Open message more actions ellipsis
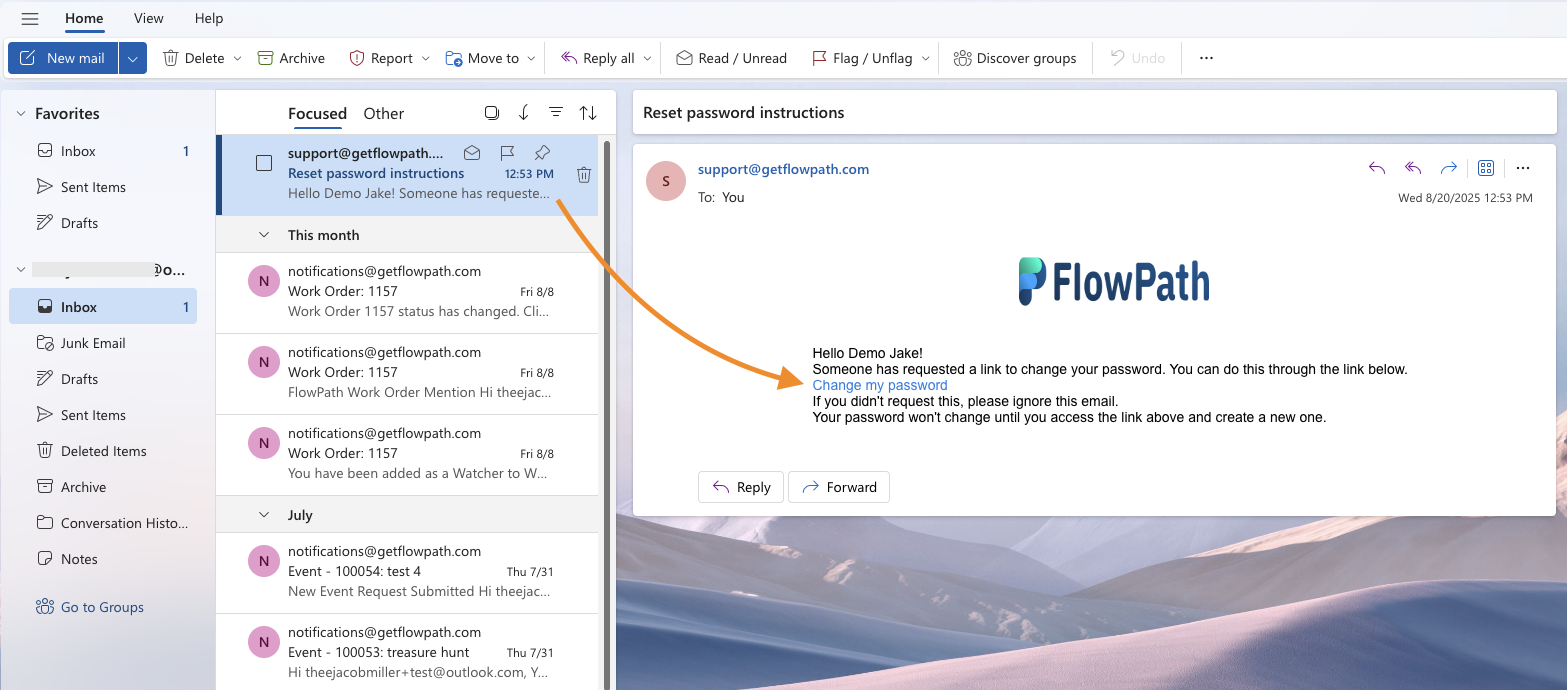Image resolution: width=1567 pixels, height=690 pixels. coord(1522,168)
